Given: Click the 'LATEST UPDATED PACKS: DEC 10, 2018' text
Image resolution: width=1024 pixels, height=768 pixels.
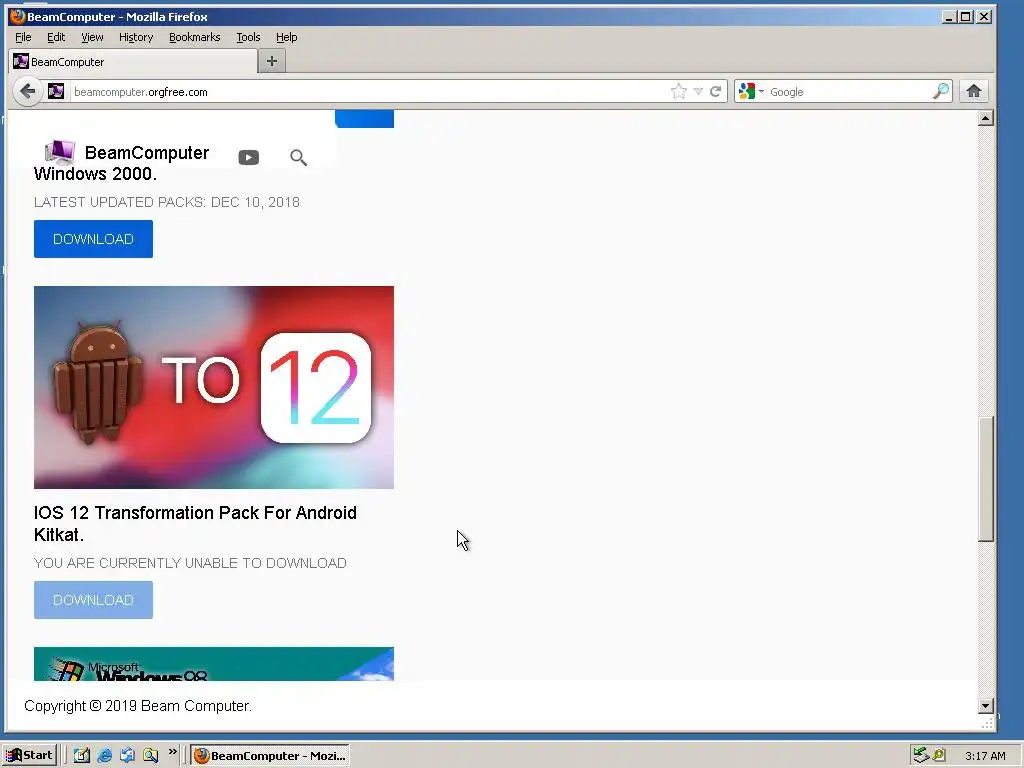Looking at the screenshot, I should [x=167, y=202].
